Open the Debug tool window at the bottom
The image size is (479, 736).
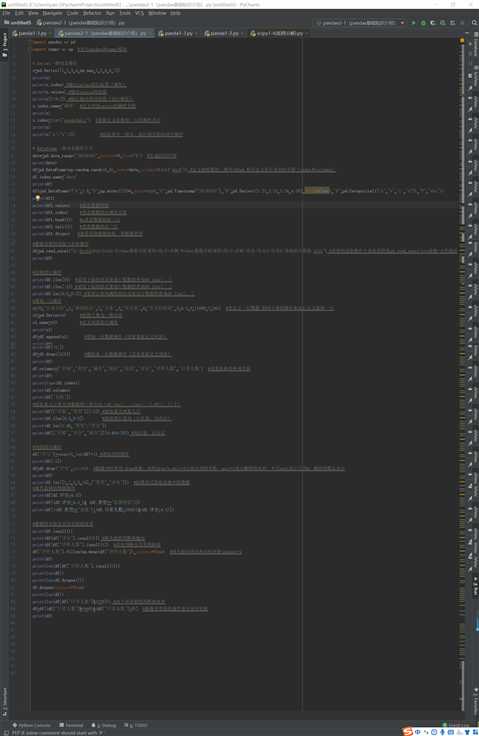(104, 725)
